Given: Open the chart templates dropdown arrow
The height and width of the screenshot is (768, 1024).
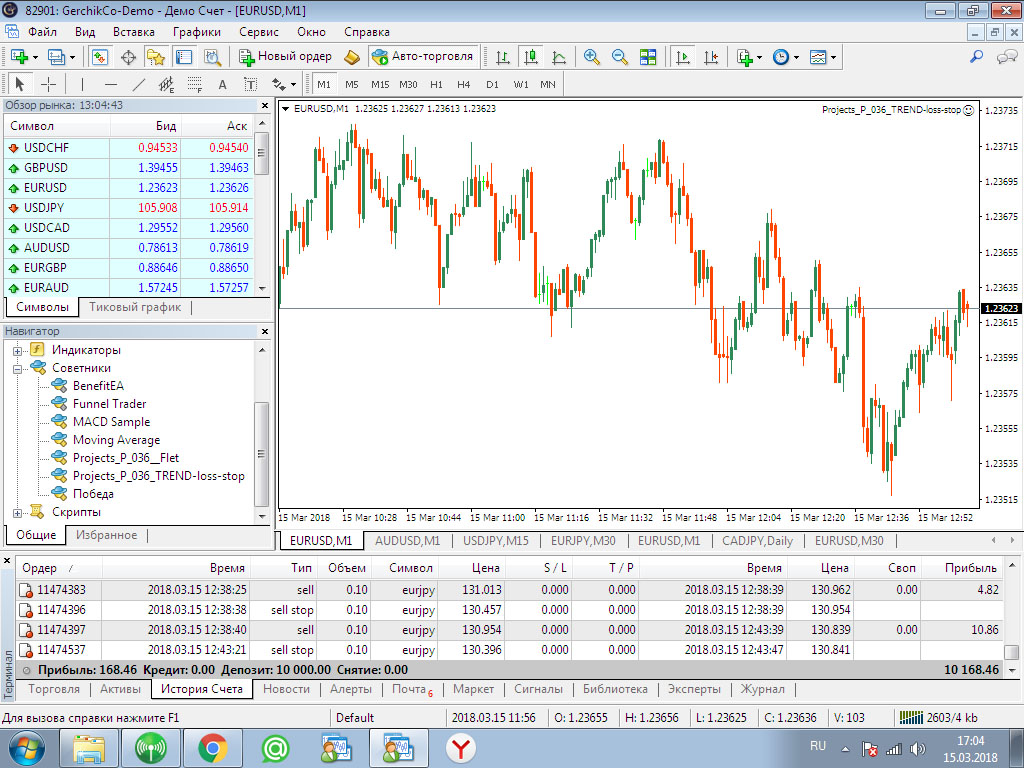Looking at the screenshot, I should pos(833,57).
